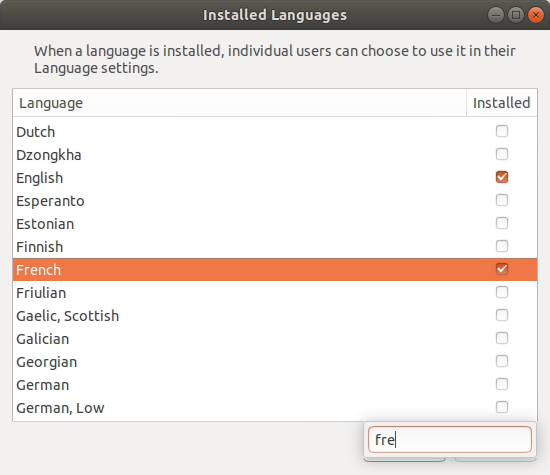Check the Dutch installed checkbox
The width and height of the screenshot is (550, 475).
[x=502, y=131]
